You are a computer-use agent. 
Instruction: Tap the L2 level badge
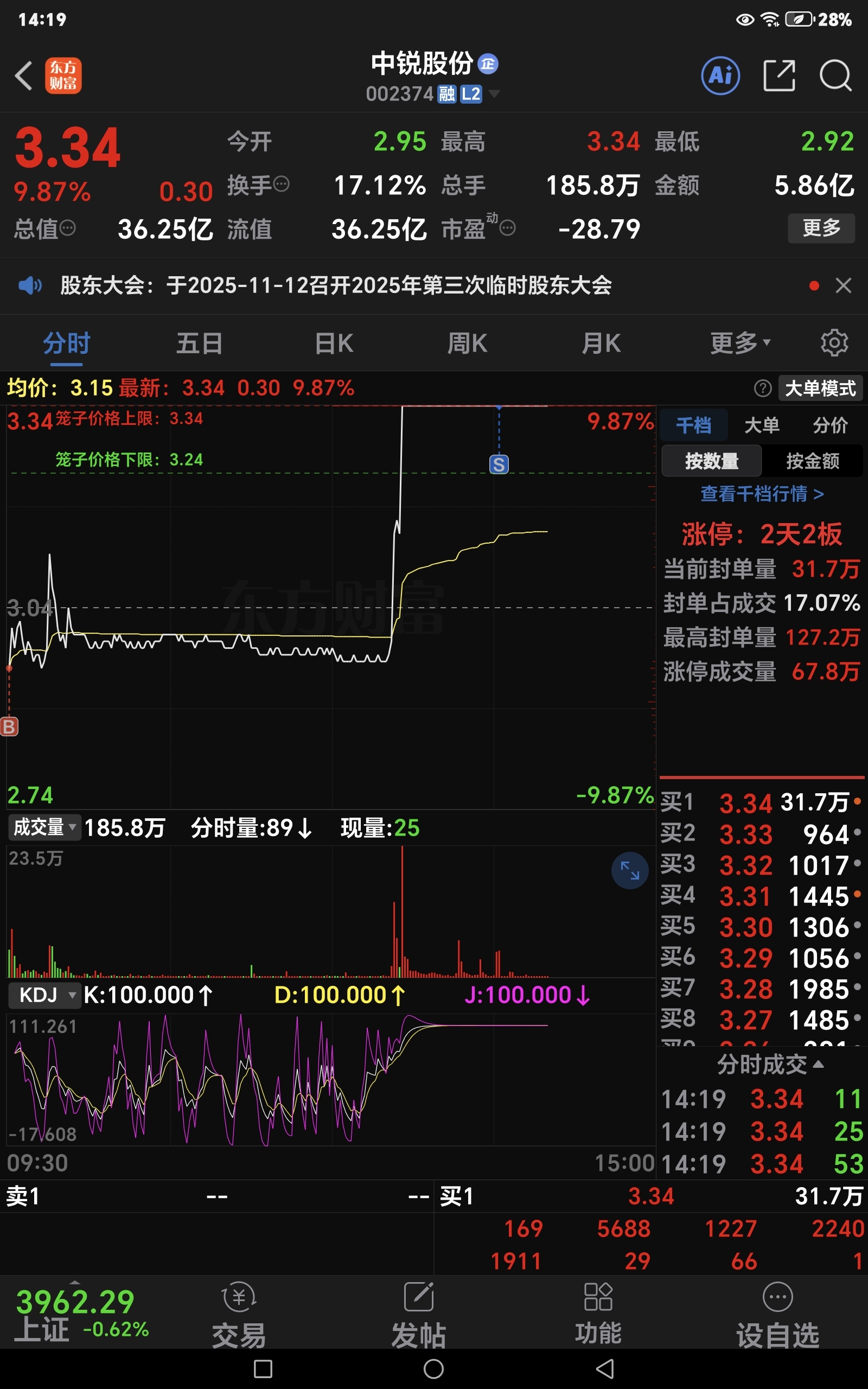(x=471, y=94)
